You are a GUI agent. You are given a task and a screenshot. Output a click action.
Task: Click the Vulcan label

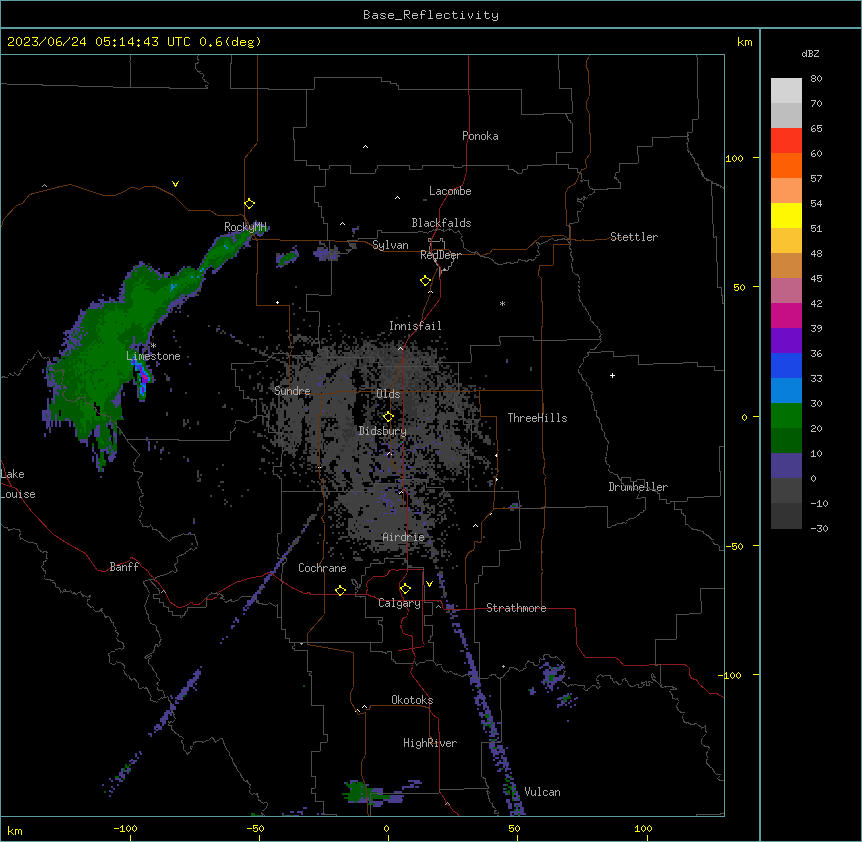(543, 792)
